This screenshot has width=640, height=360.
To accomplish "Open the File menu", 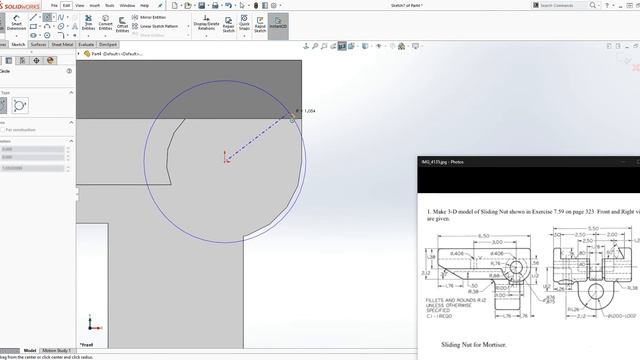I will [x=54, y=6].
